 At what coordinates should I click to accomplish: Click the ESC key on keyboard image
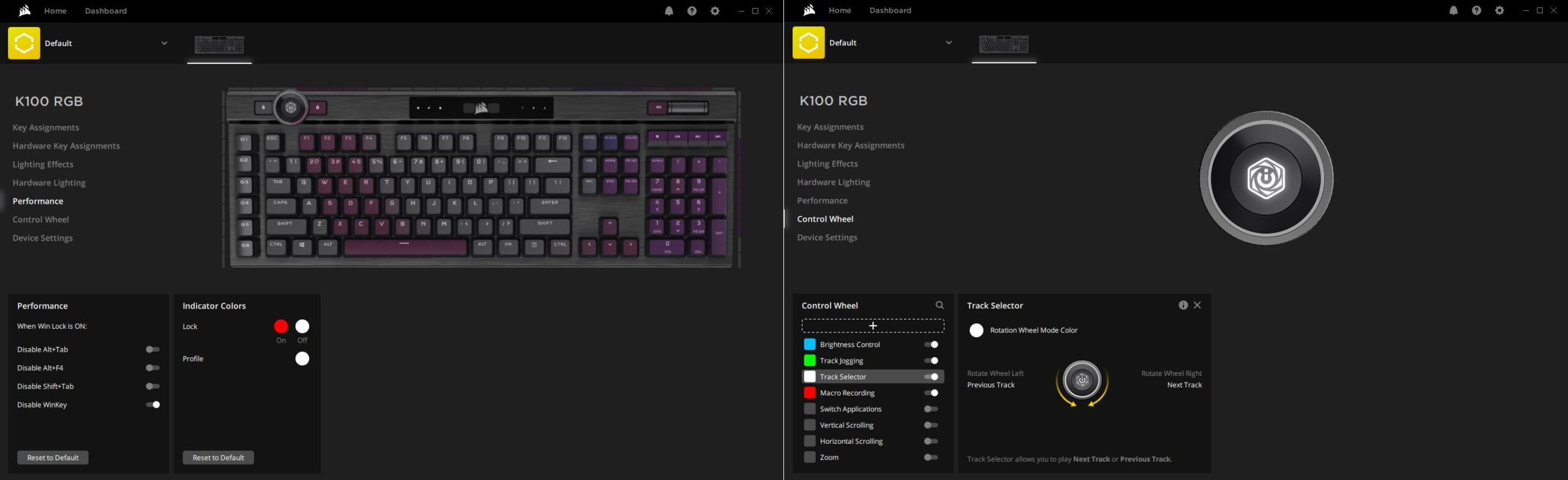273,142
